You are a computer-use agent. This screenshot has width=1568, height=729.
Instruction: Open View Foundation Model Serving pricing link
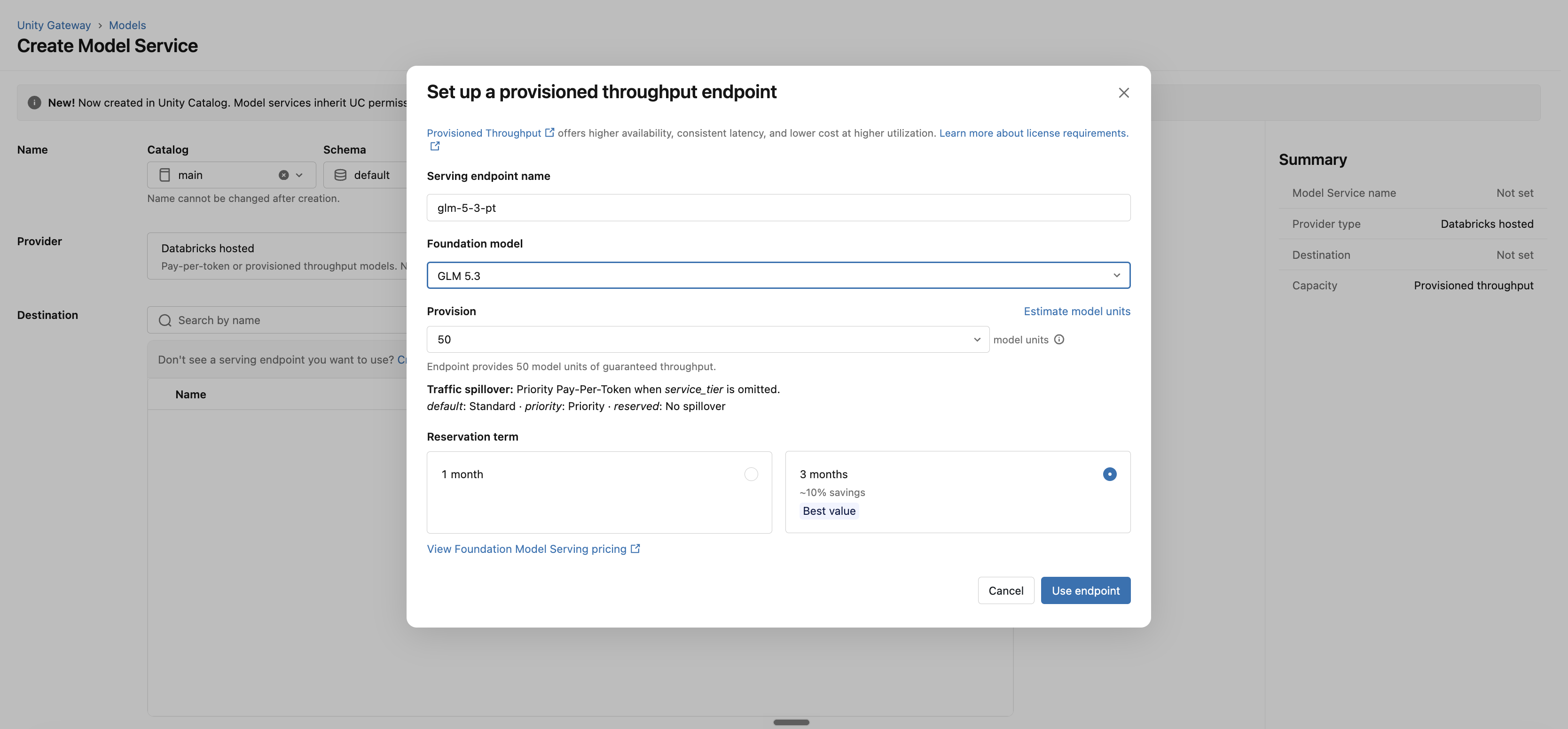[526, 549]
